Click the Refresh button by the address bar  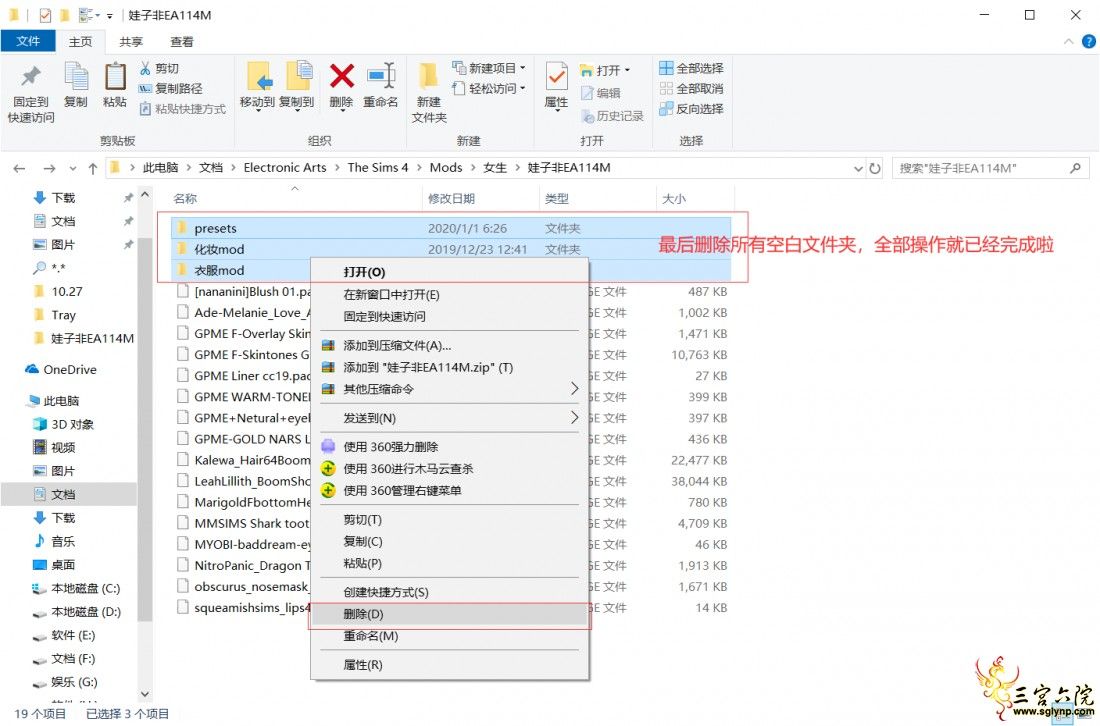coord(874,168)
